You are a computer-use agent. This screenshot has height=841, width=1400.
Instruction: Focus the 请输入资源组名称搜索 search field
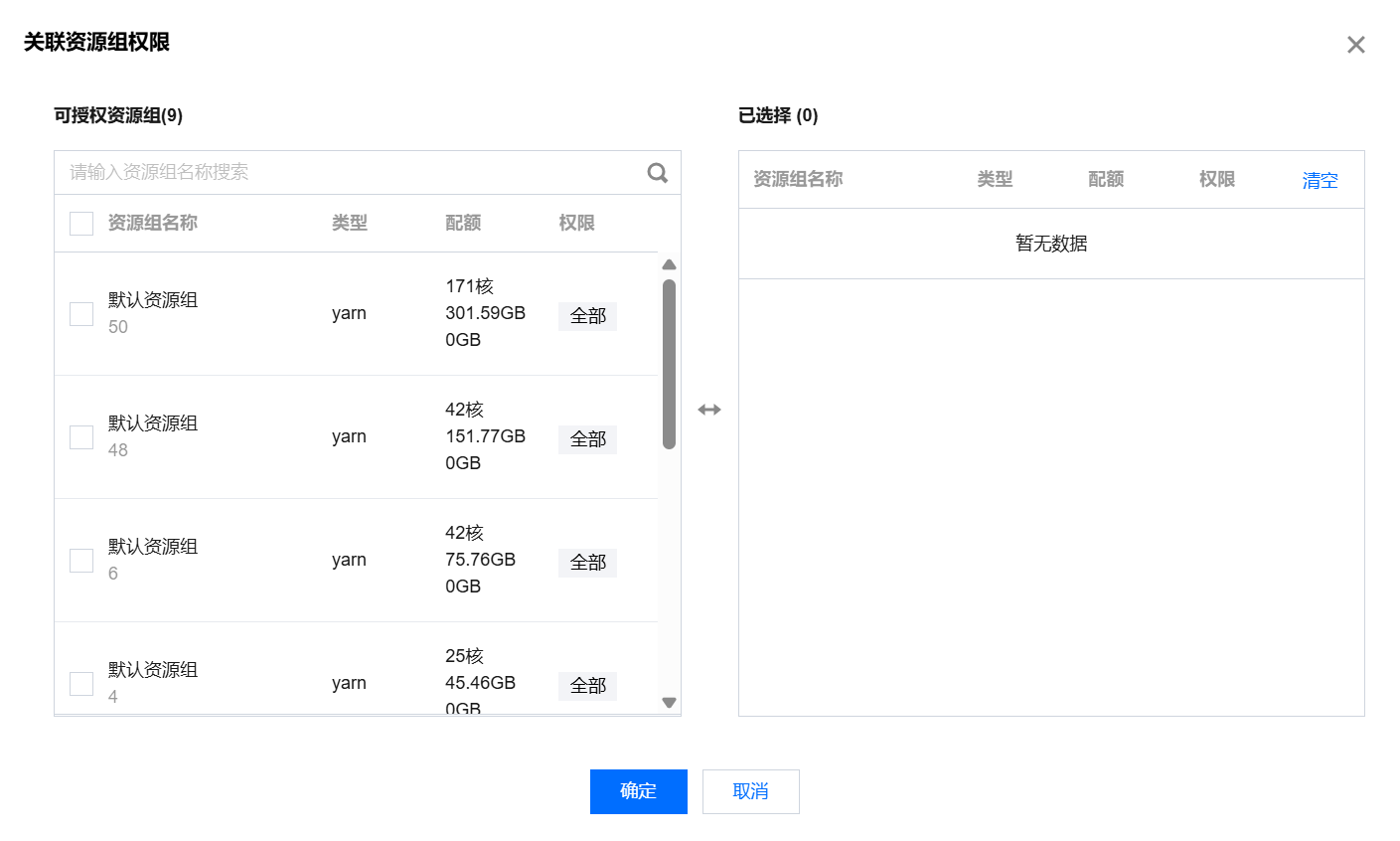348,173
